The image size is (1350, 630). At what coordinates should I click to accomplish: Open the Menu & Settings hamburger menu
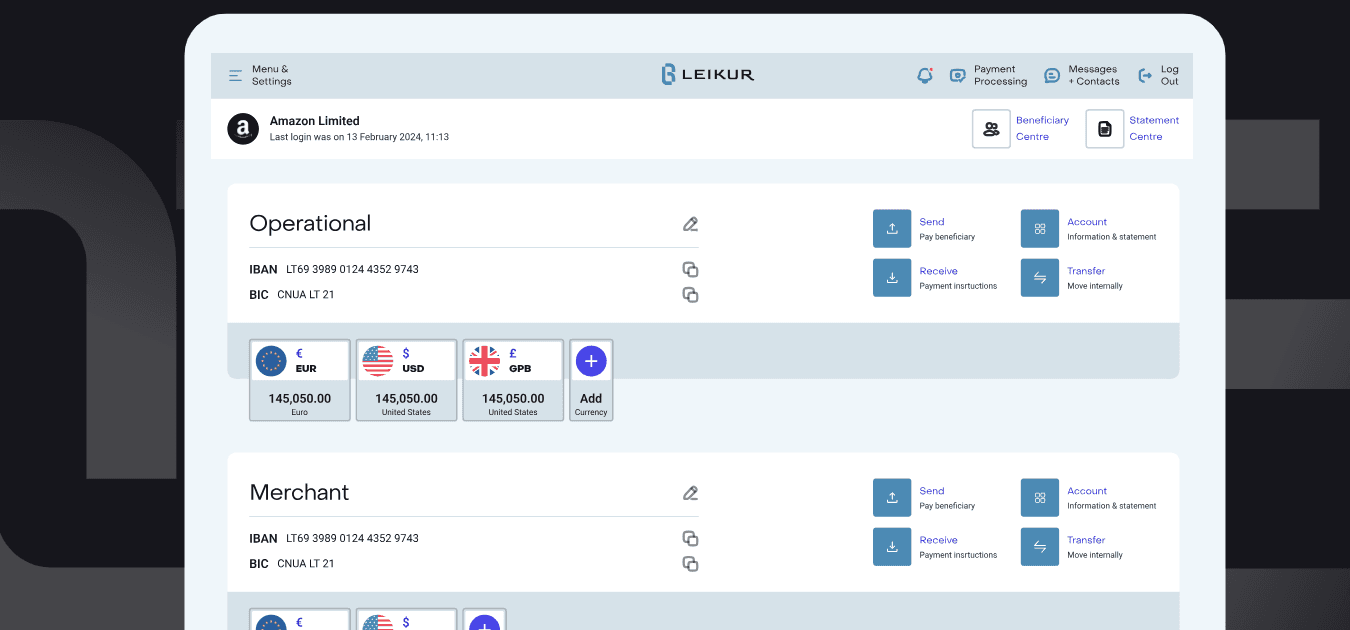pos(236,76)
